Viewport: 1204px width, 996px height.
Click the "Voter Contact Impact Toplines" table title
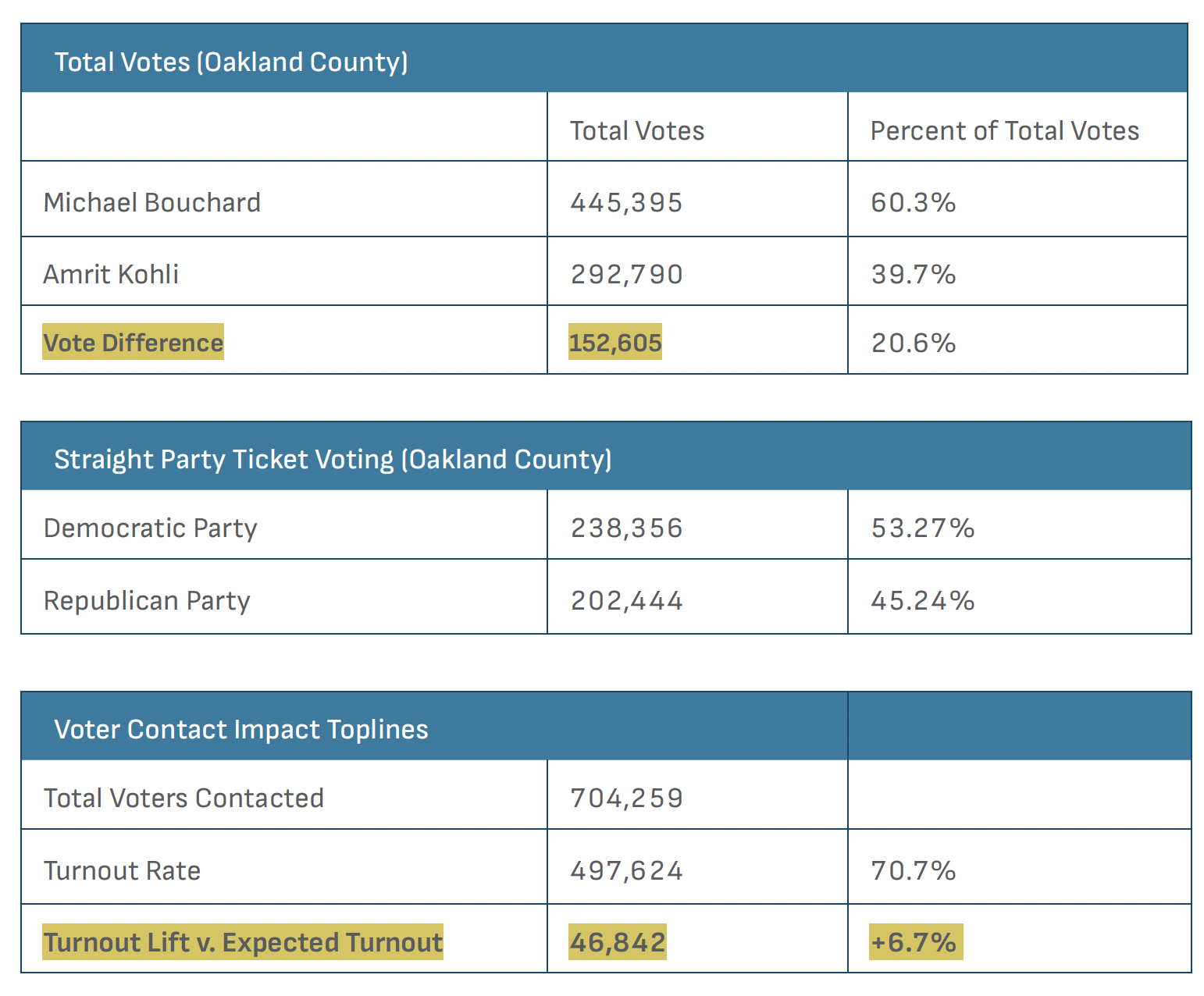(x=241, y=730)
